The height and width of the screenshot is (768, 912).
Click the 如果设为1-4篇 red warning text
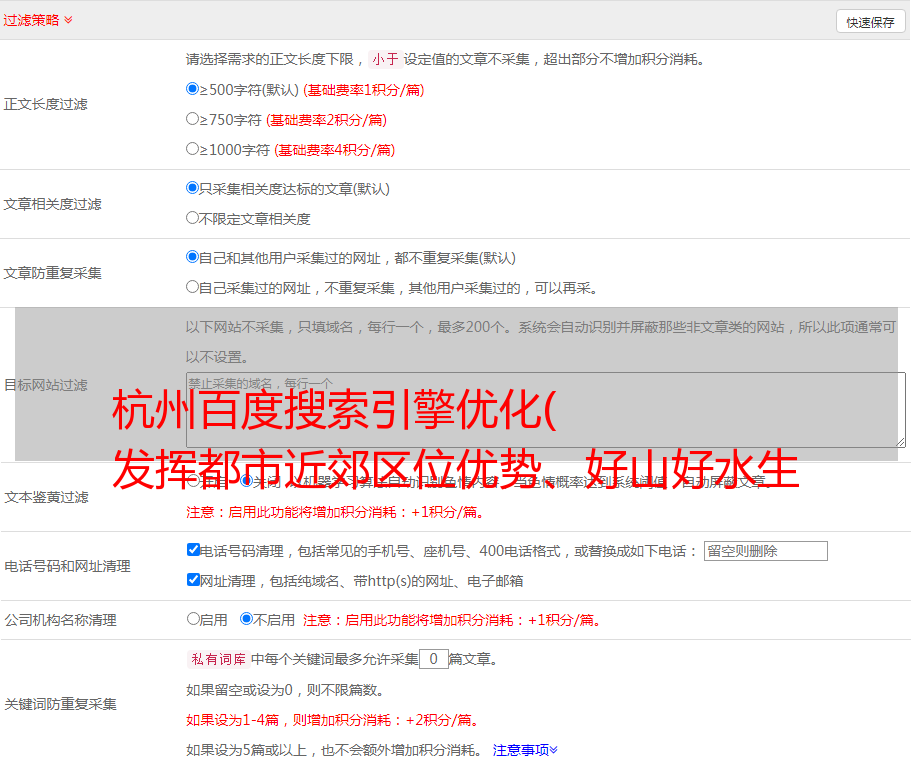pyautogui.click(x=334, y=720)
